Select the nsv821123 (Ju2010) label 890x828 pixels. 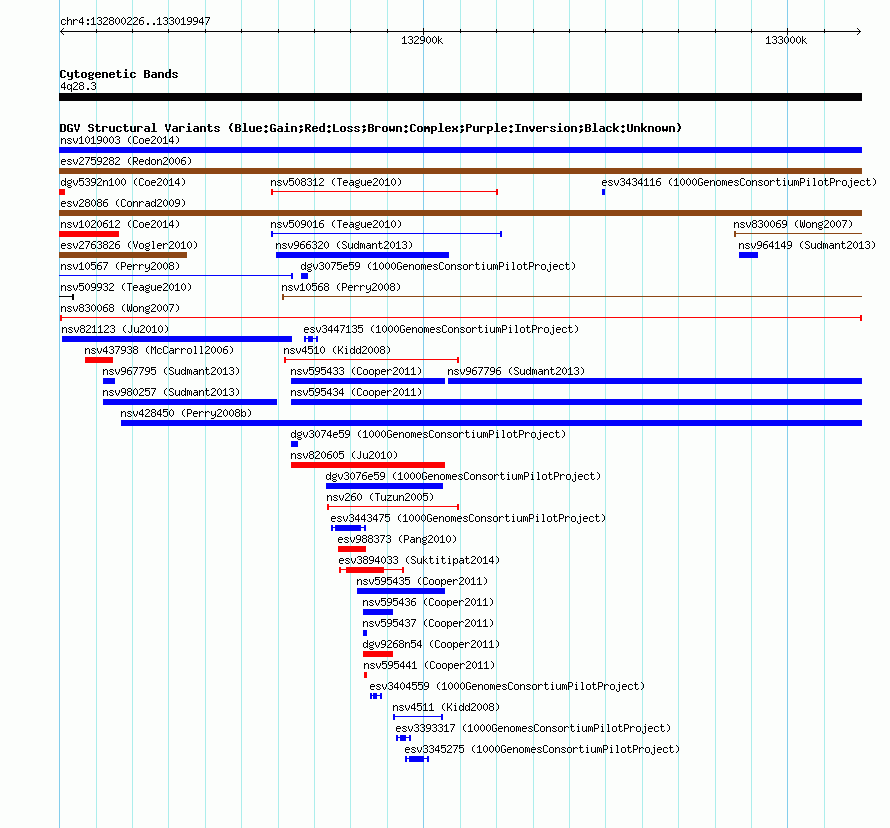click(x=115, y=329)
